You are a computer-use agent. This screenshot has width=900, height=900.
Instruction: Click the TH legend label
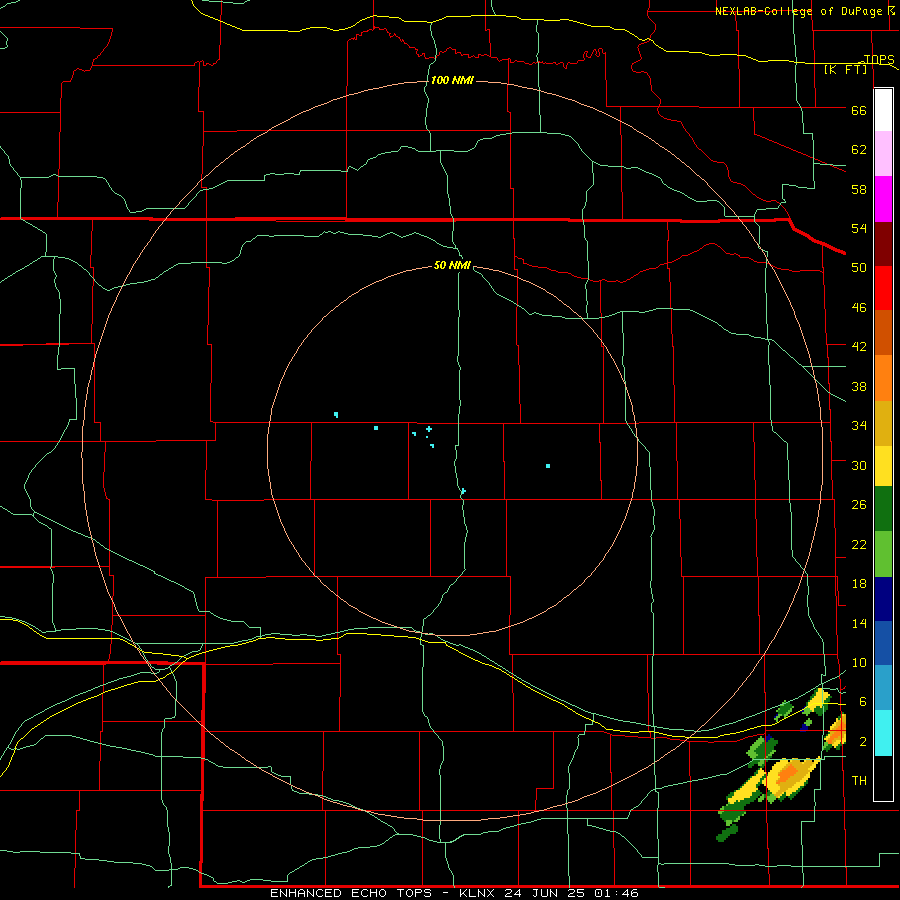(x=859, y=781)
